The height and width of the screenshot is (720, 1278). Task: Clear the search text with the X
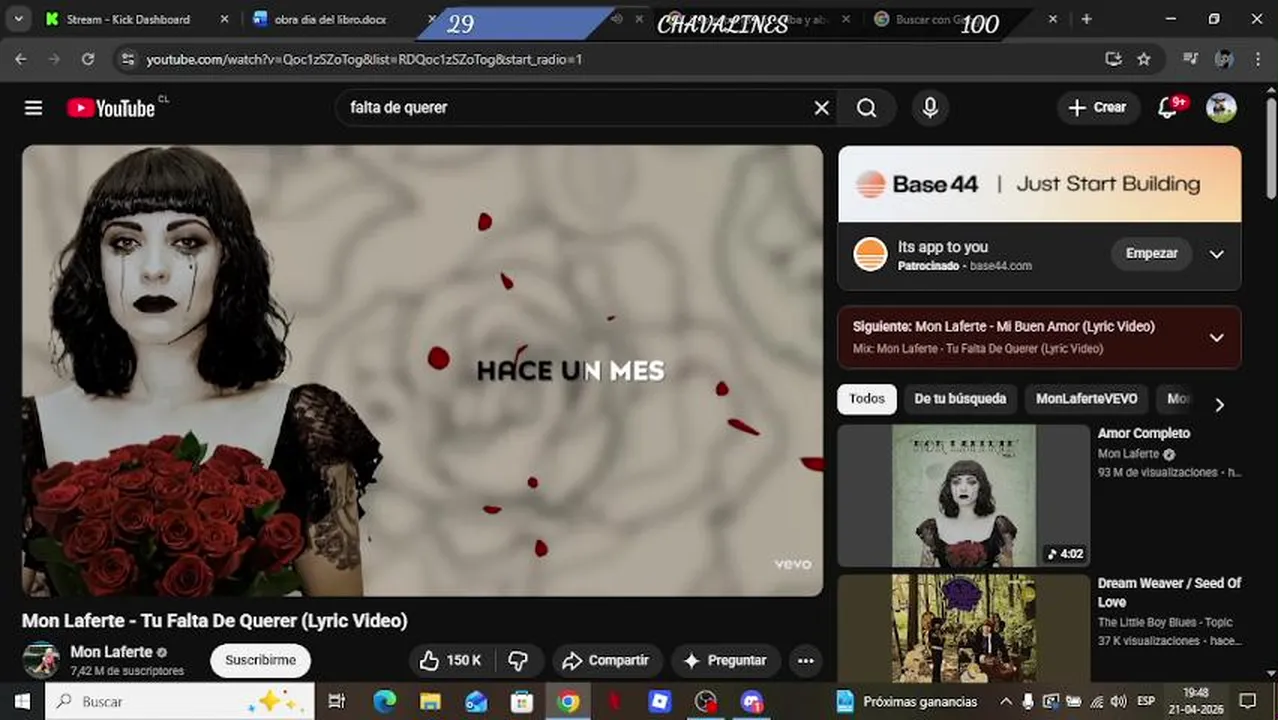pos(821,108)
